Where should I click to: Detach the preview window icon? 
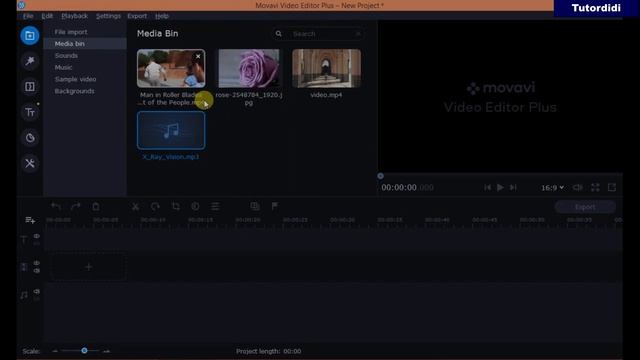pos(611,187)
